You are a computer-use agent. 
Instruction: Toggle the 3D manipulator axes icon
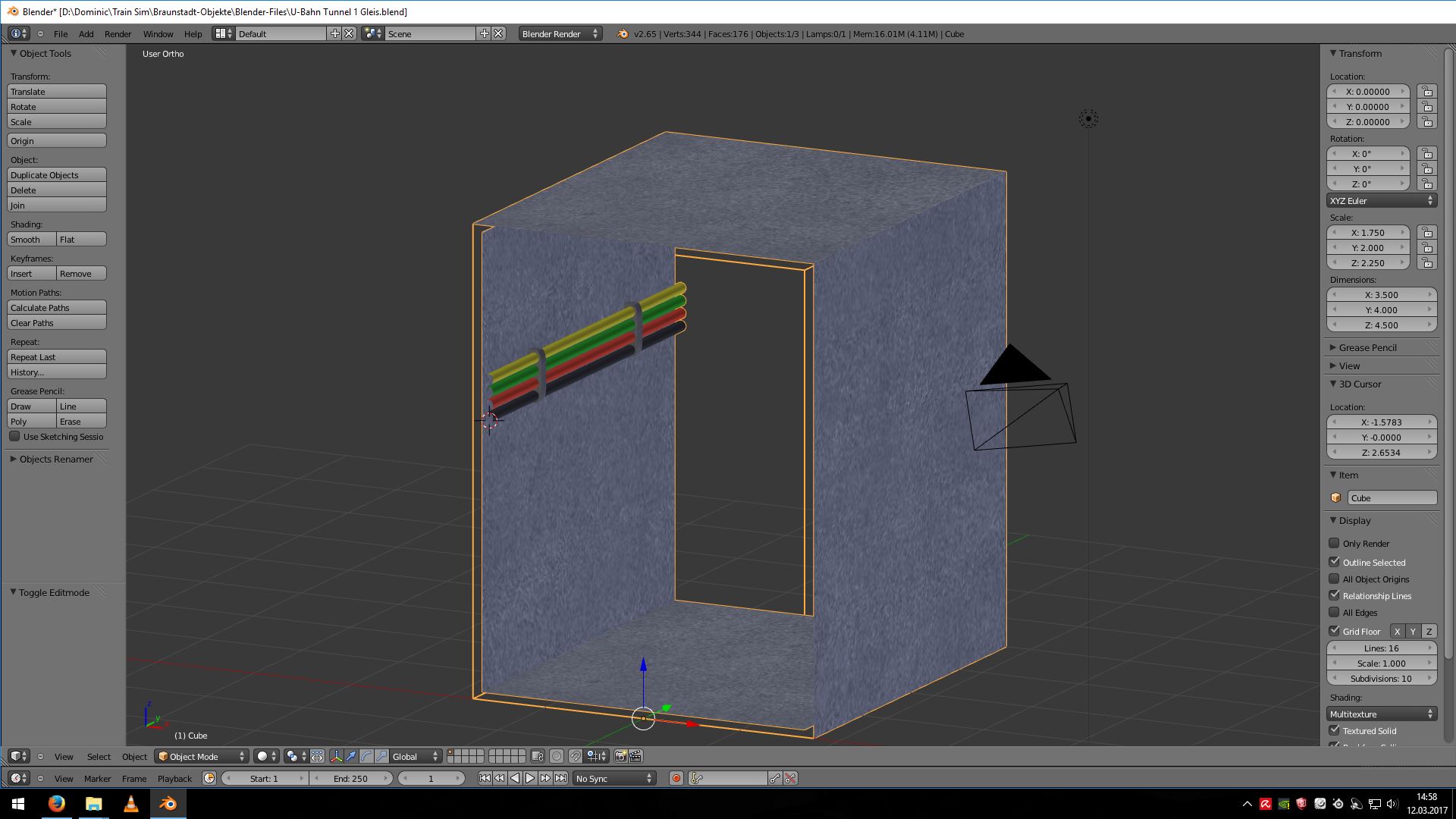[x=336, y=756]
